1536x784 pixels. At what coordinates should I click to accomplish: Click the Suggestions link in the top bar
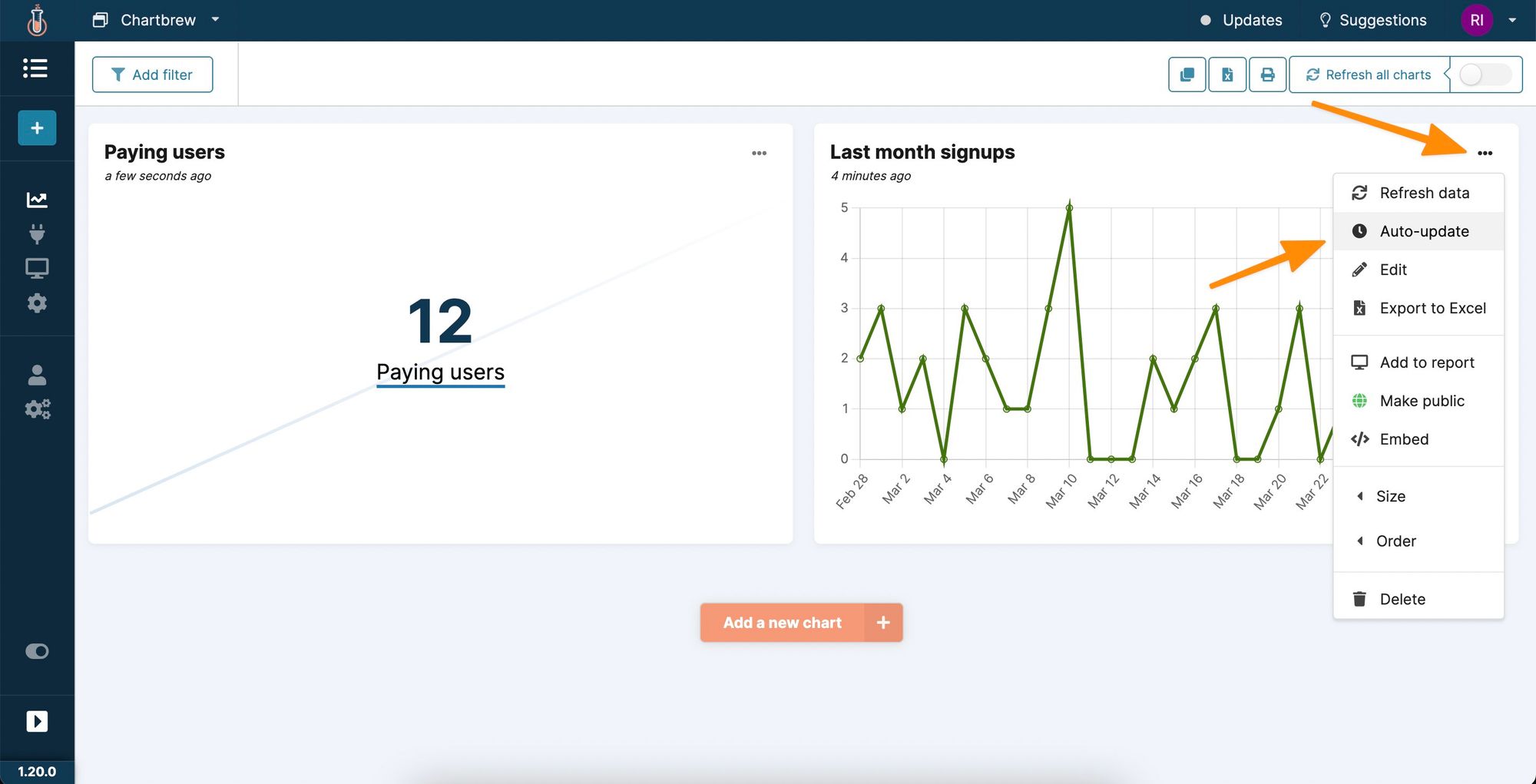(1372, 20)
